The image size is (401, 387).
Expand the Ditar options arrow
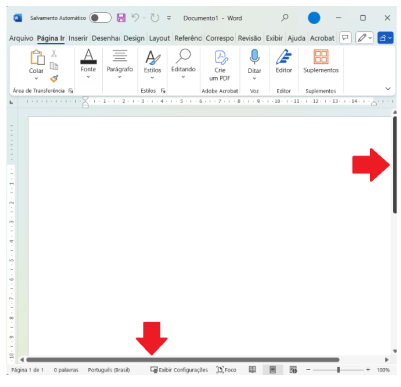click(254, 79)
